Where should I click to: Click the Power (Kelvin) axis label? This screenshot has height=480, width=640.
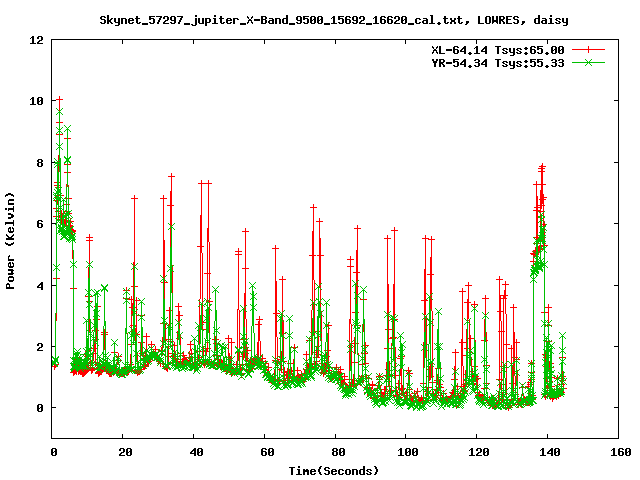point(10,241)
